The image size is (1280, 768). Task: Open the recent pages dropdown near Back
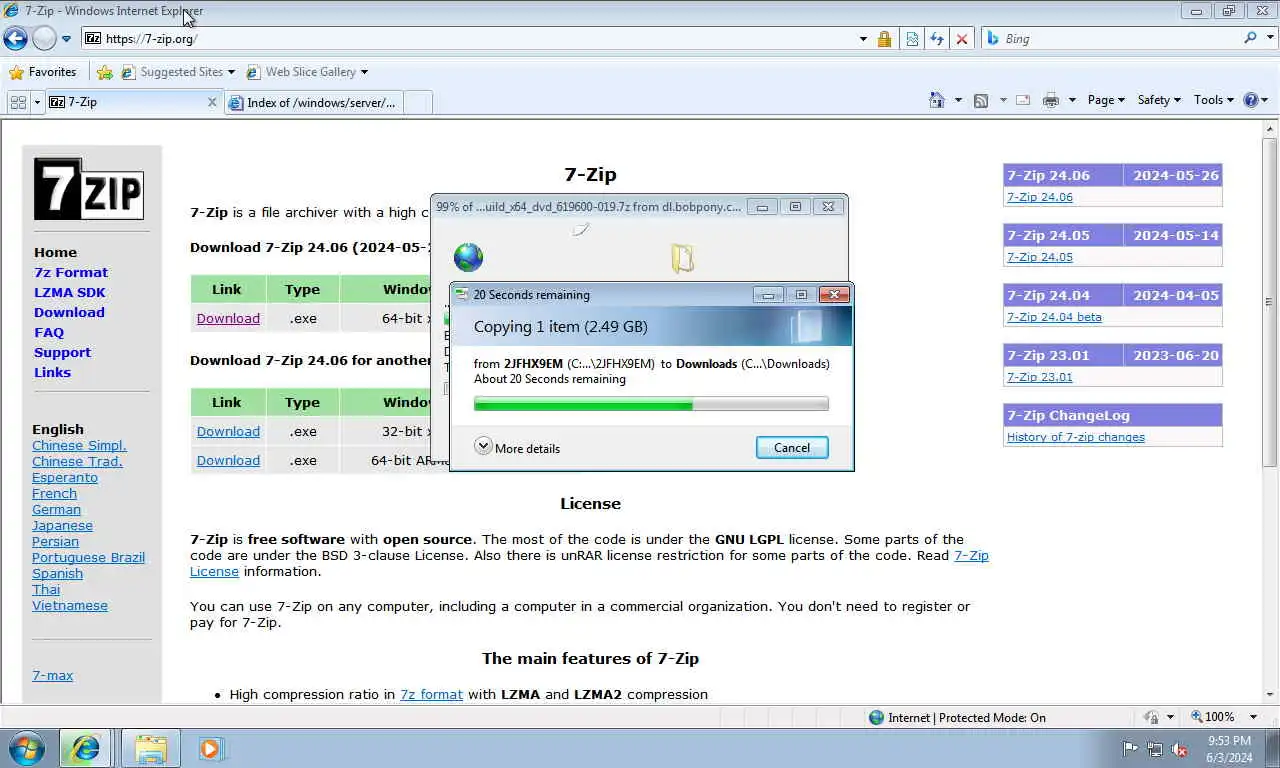tap(66, 39)
